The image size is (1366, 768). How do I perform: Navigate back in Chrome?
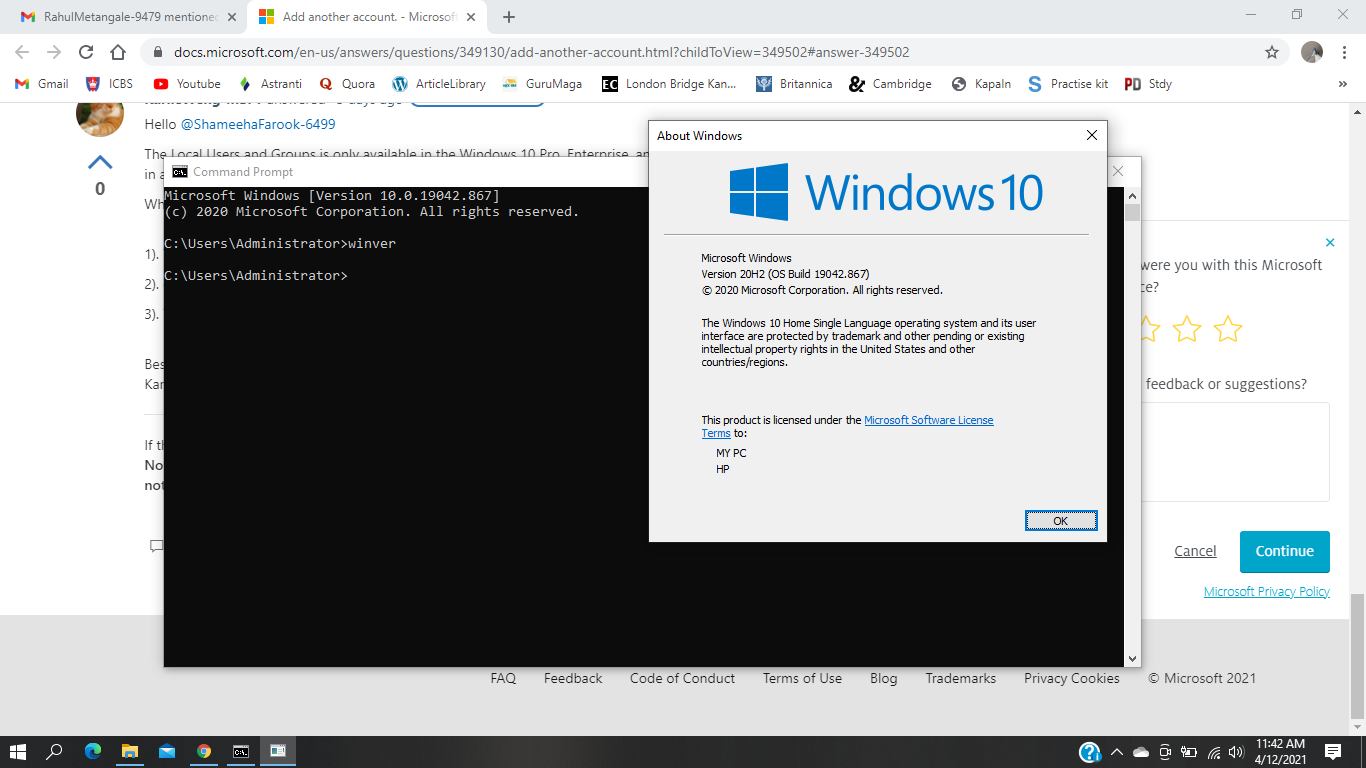tap(22, 52)
